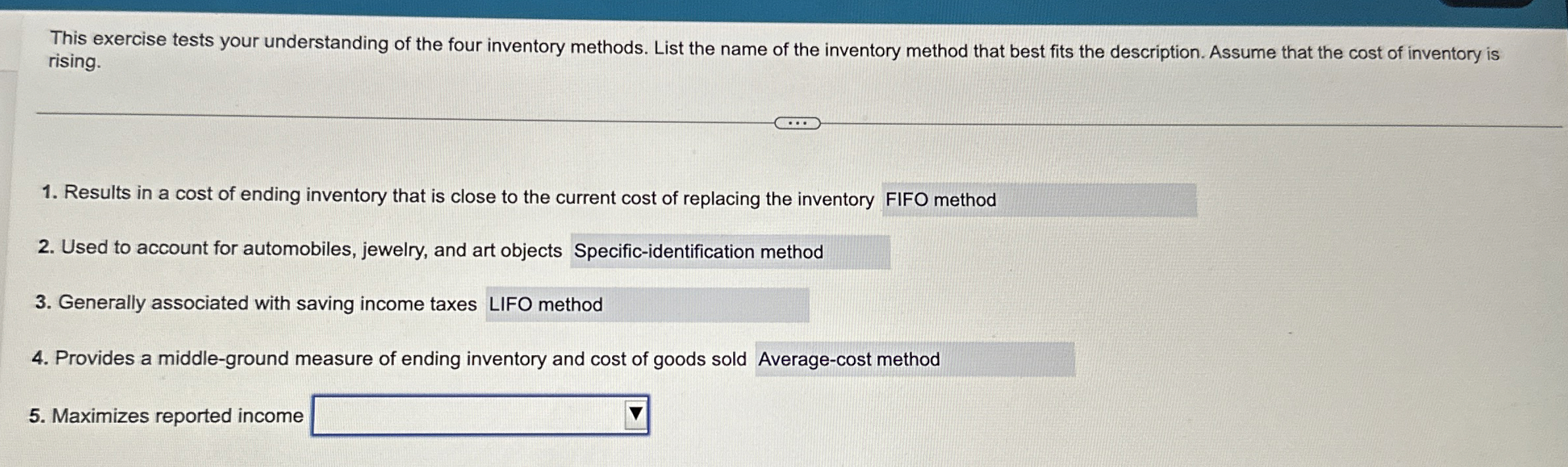Viewport: 1568px width, 467px height.
Task: Open the more-options pill on the horizontal rule
Action: click(797, 122)
